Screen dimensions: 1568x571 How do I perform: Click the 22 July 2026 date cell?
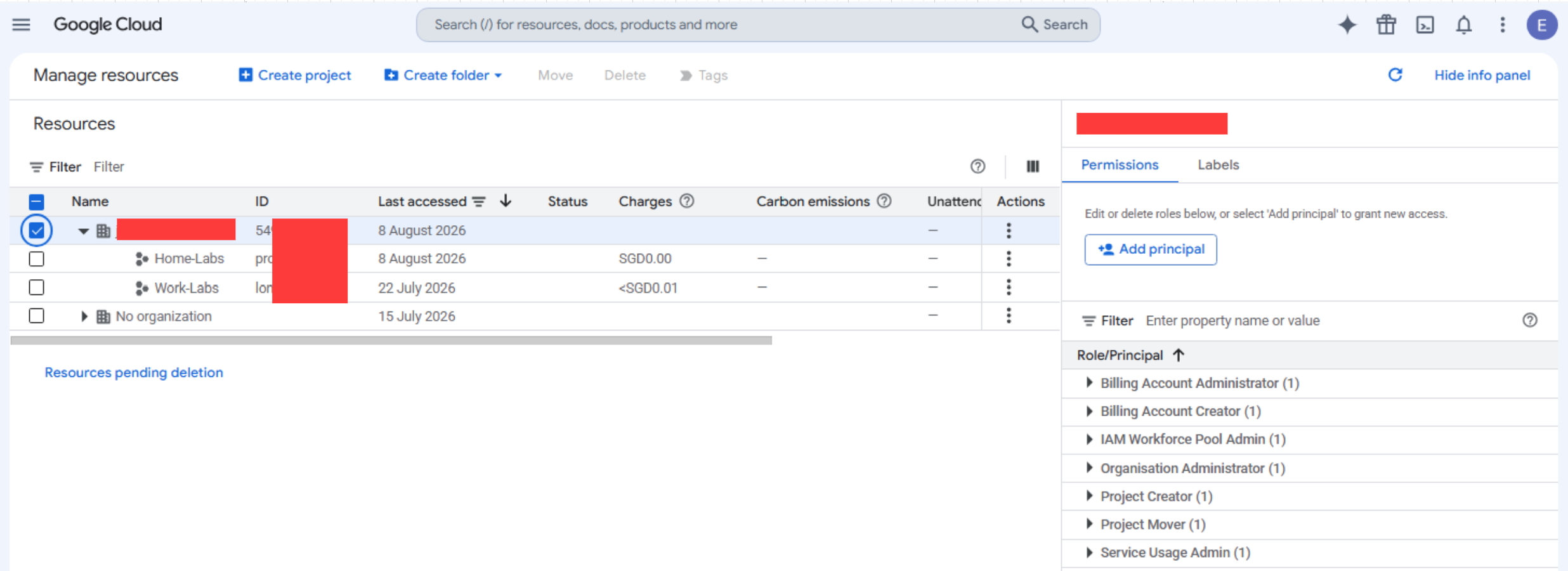pos(417,288)
